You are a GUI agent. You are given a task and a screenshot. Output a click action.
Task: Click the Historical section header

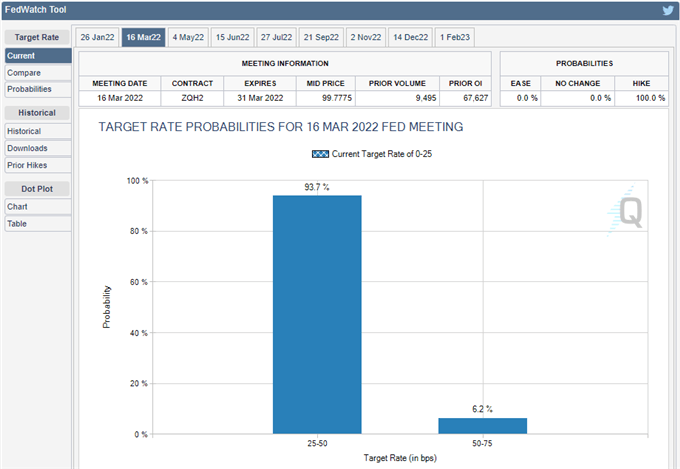click(37, 113)
